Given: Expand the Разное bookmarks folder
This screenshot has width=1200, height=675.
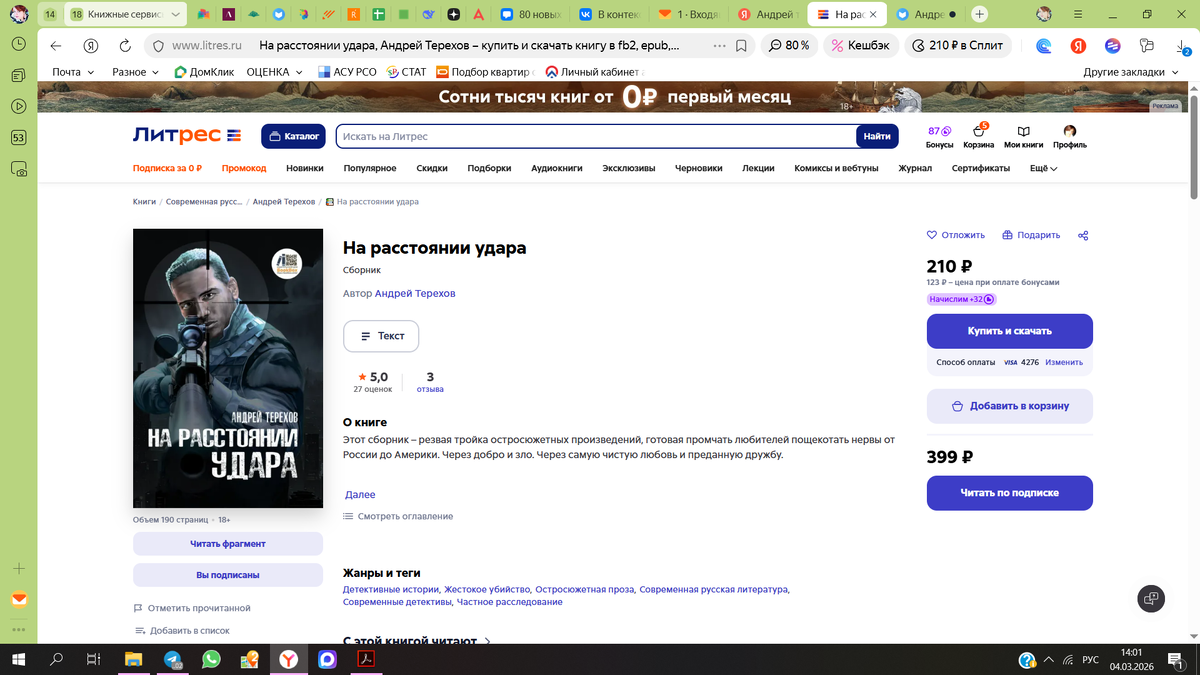Looking at the screenshot, I should coord(135,72).
